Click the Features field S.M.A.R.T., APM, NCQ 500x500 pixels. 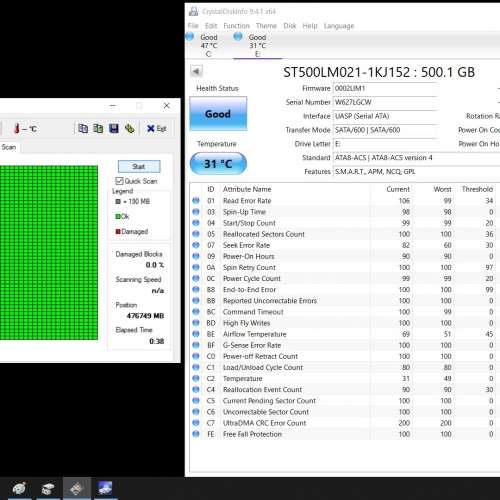(x=417, y=172)
